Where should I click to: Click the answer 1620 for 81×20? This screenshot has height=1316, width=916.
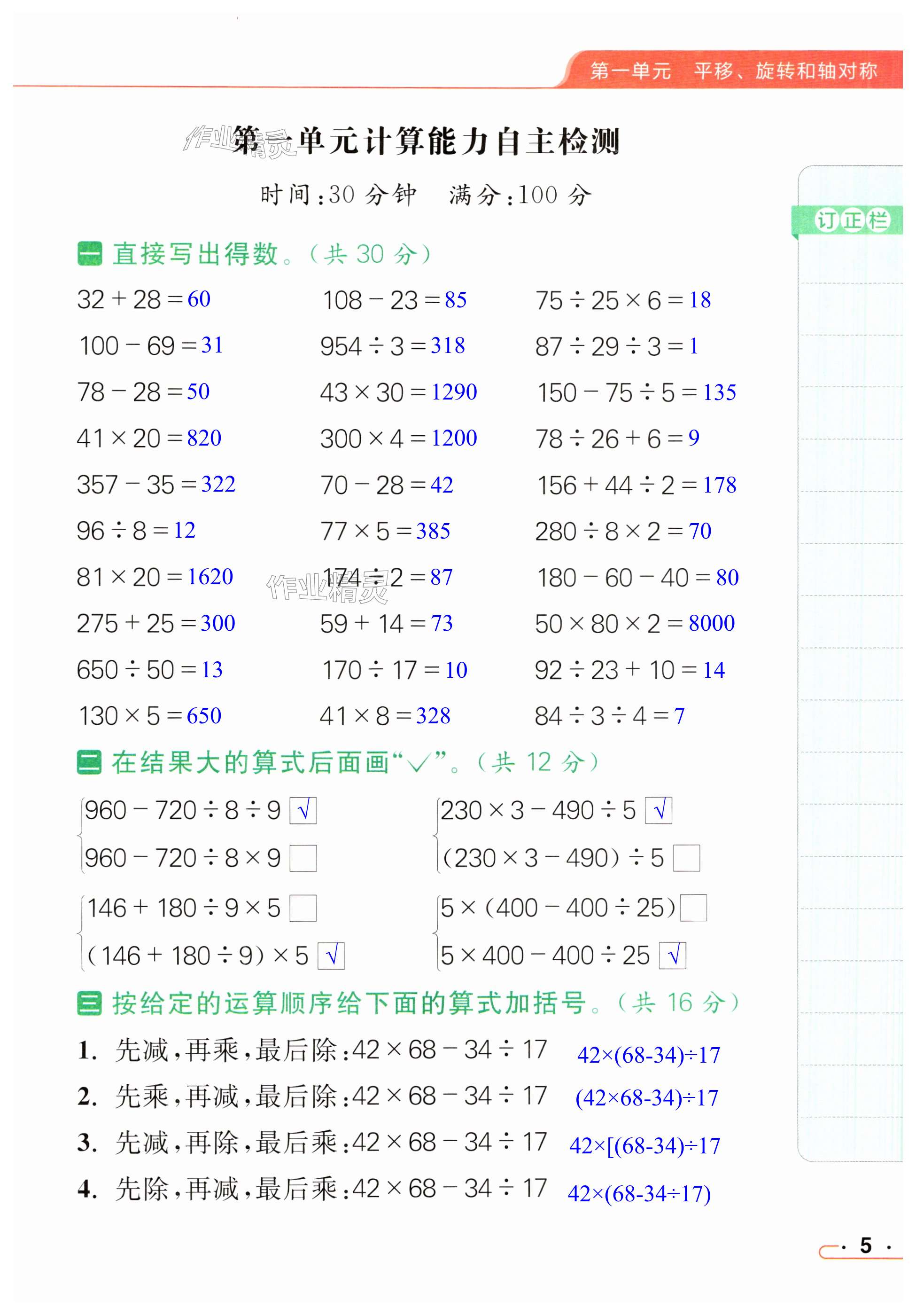(x=210, y=577)
